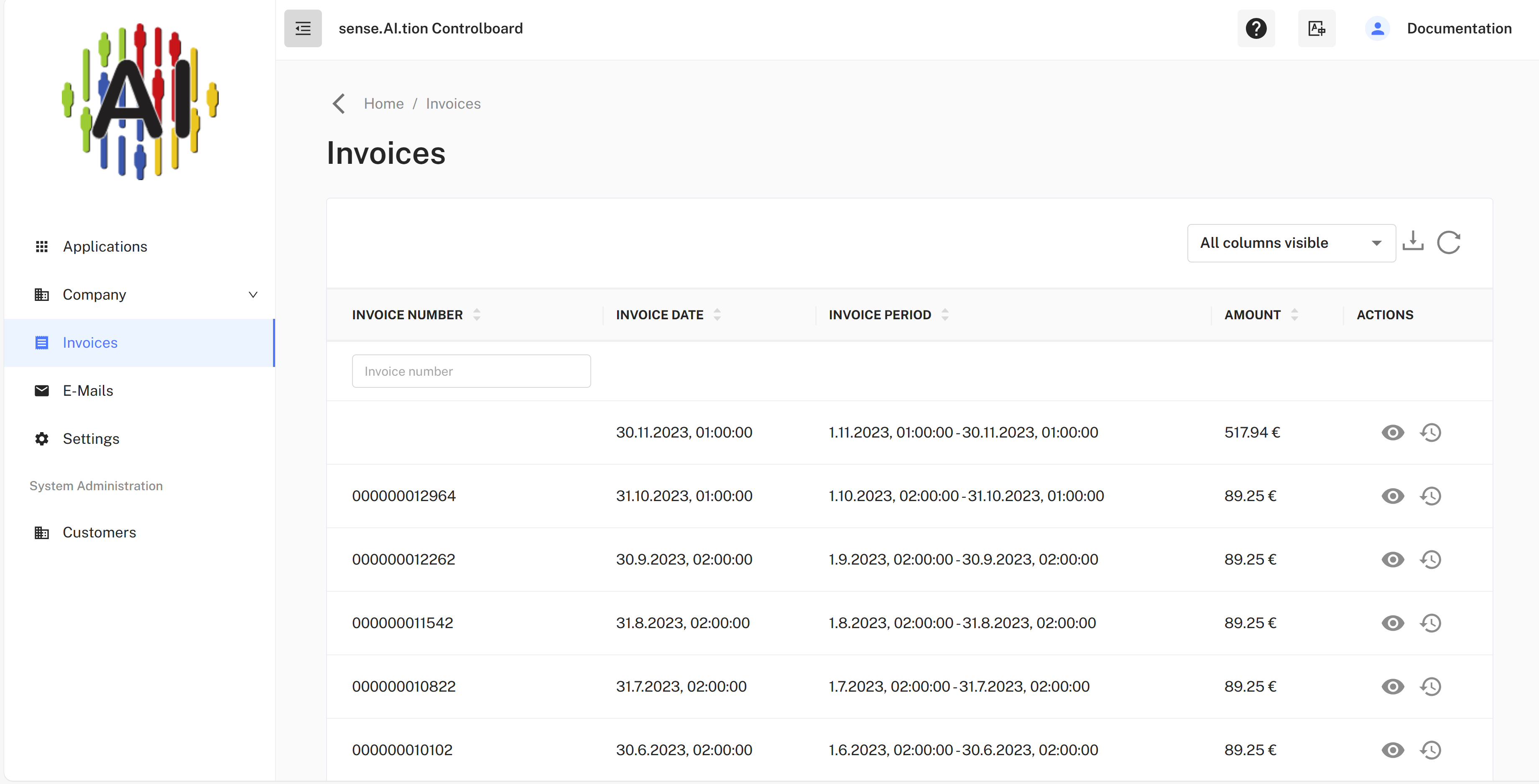Viewport: 1539px width, 784px height.
Task: Open Settings in the sidebar
Action: [140, 439]
